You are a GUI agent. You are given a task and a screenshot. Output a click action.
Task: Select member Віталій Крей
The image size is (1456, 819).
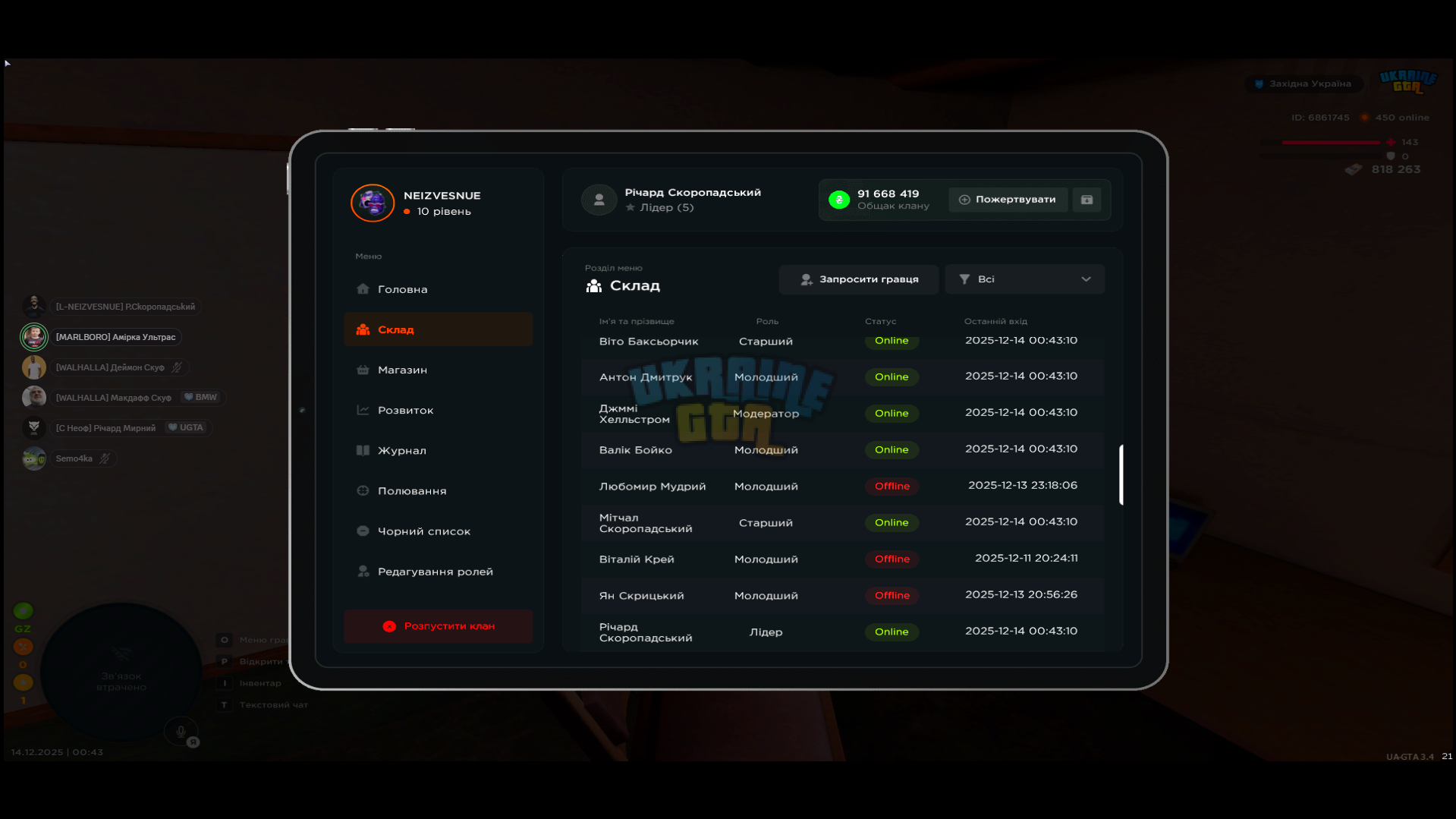pos(842,559)
